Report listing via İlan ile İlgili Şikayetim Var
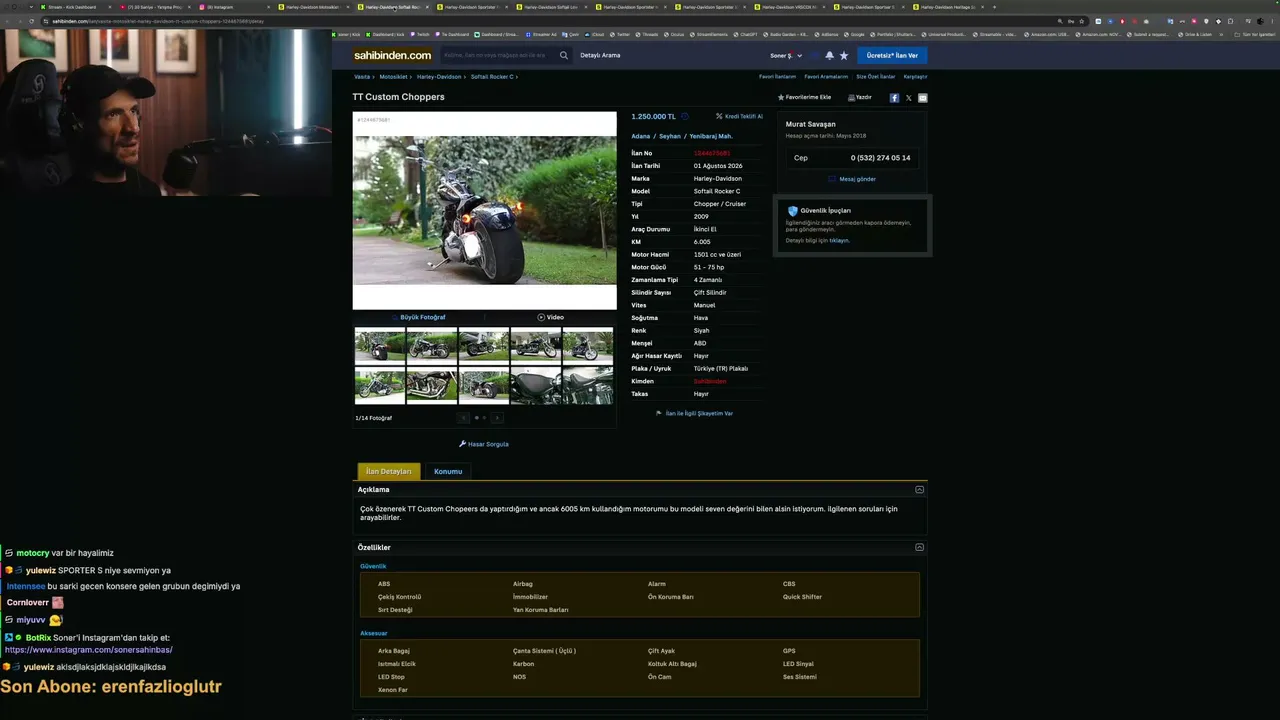The height and width of the screenshot is (720, 1280). [695, 413]
